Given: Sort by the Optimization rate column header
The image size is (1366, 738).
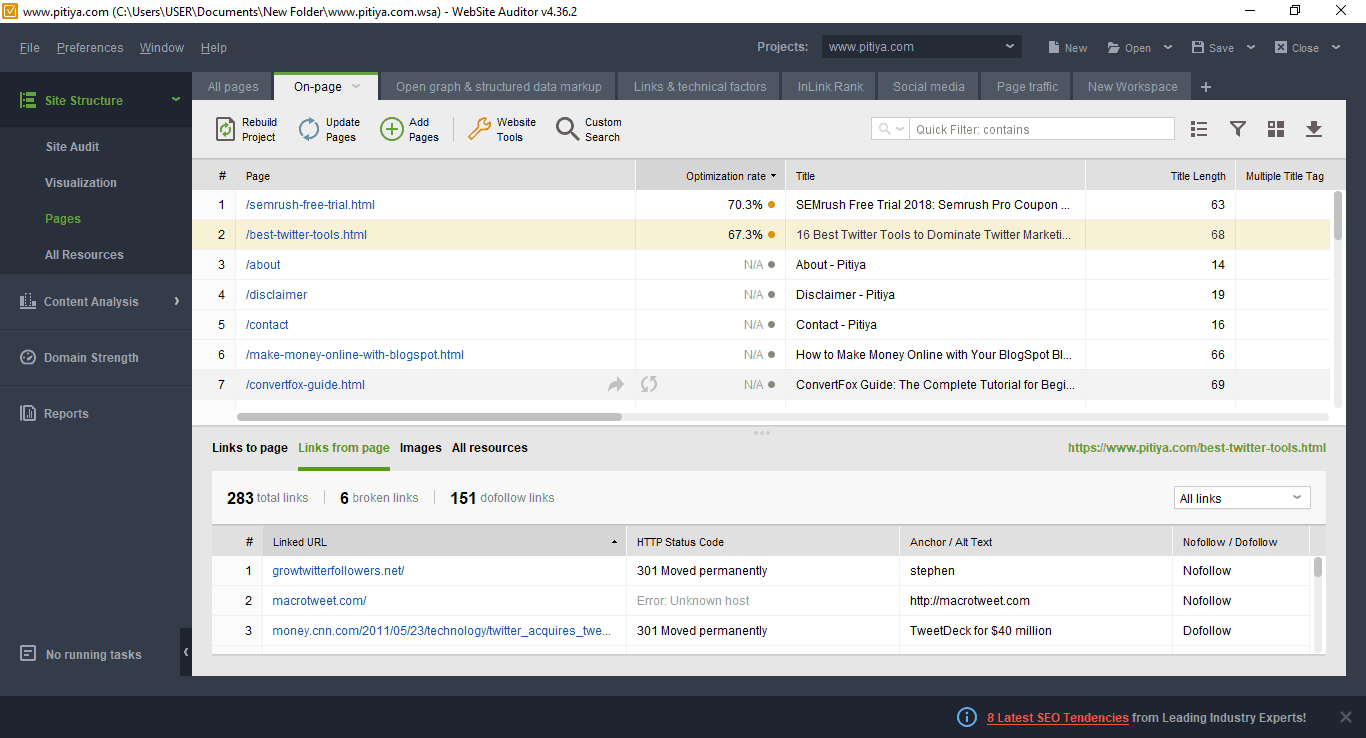Looking at the screenshot, I should [710, 176].
